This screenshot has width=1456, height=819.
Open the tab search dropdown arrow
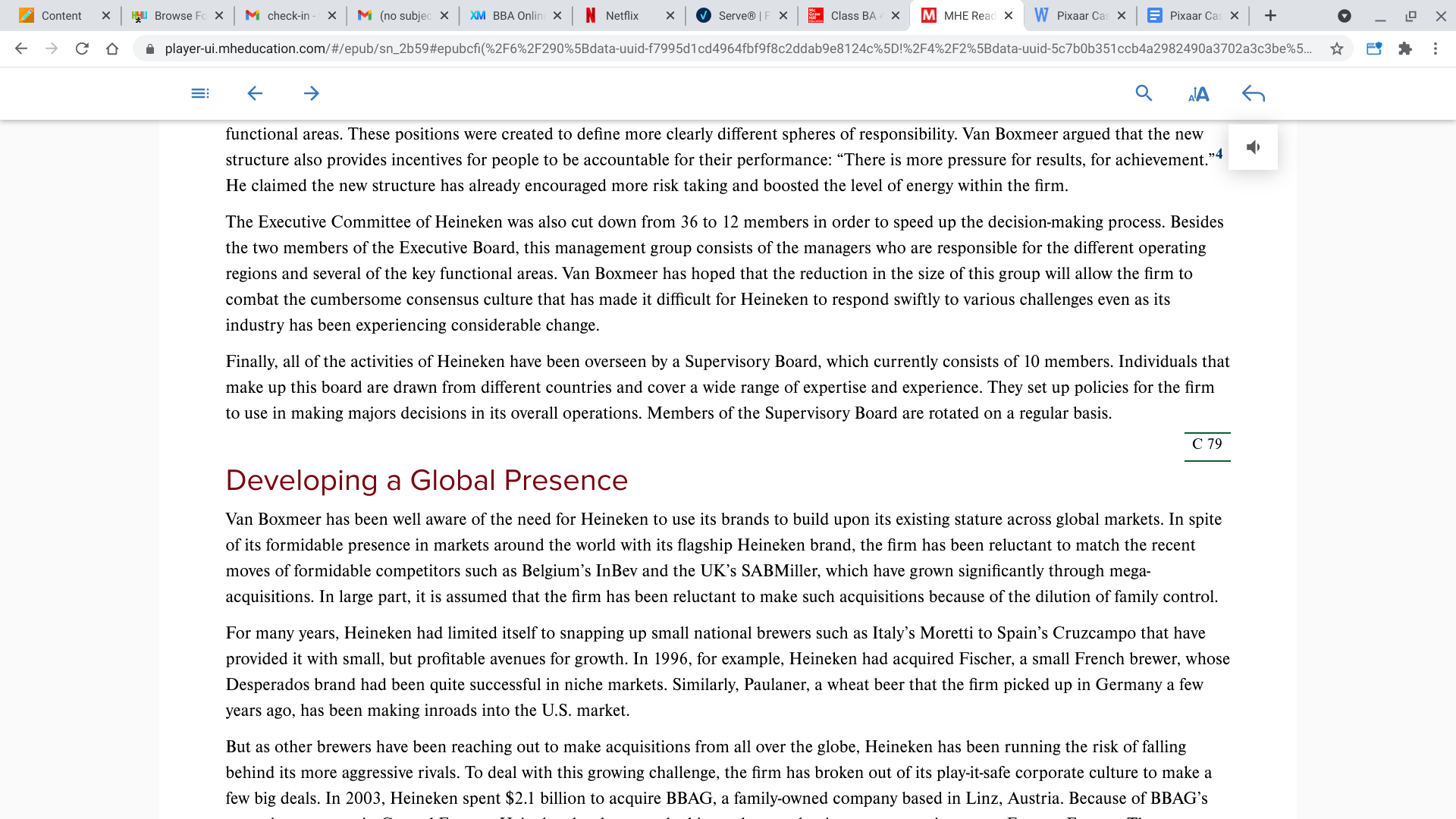point(1345,16)
